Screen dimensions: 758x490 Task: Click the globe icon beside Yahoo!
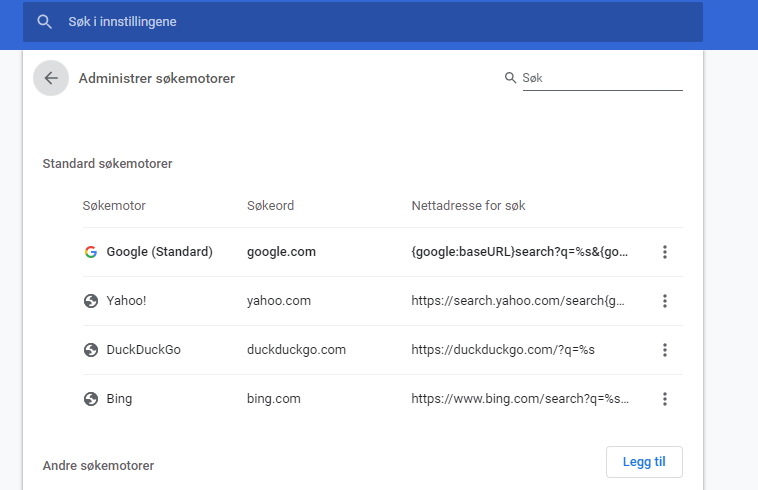tap(91, 301)
